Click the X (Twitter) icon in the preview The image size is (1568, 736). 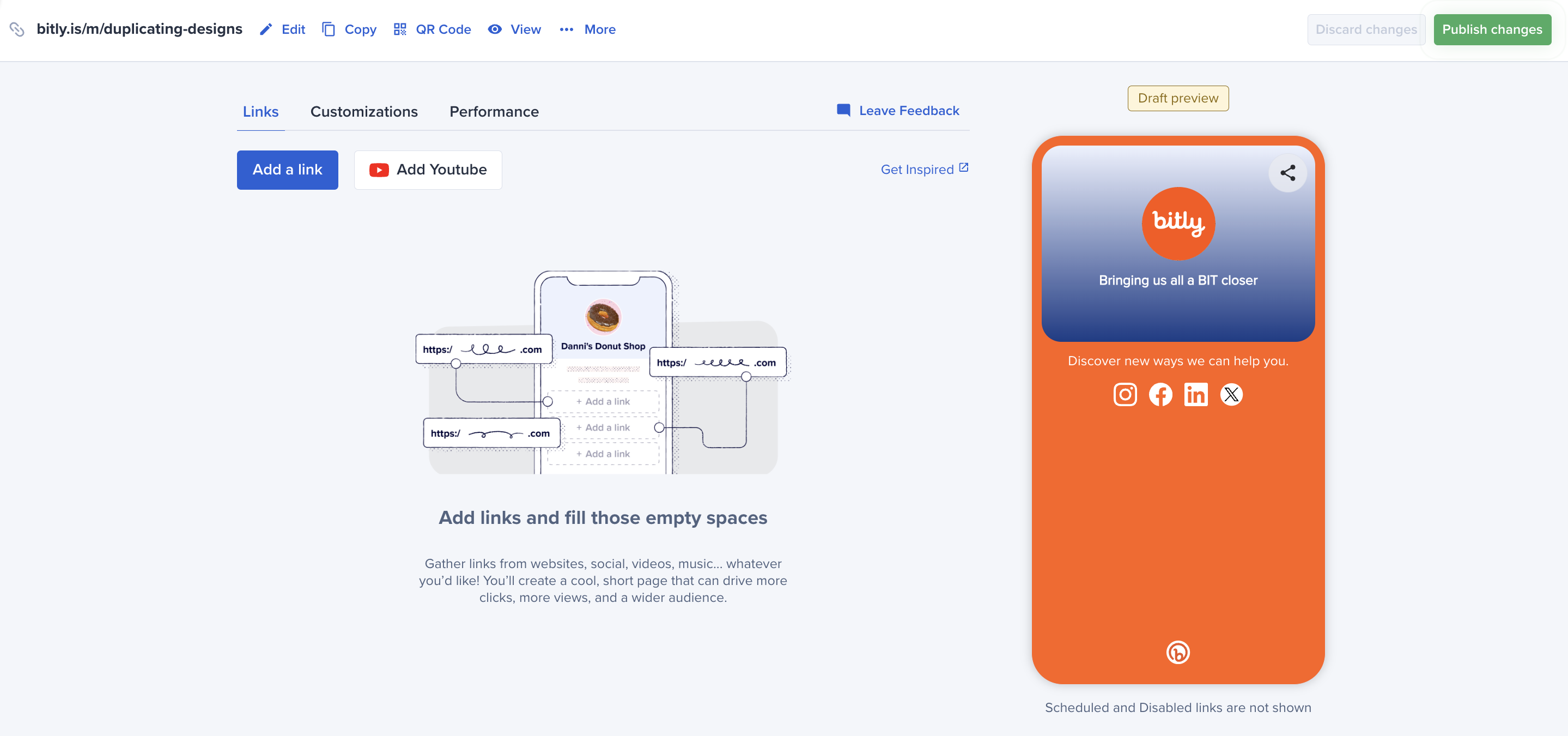point(1231,395)
